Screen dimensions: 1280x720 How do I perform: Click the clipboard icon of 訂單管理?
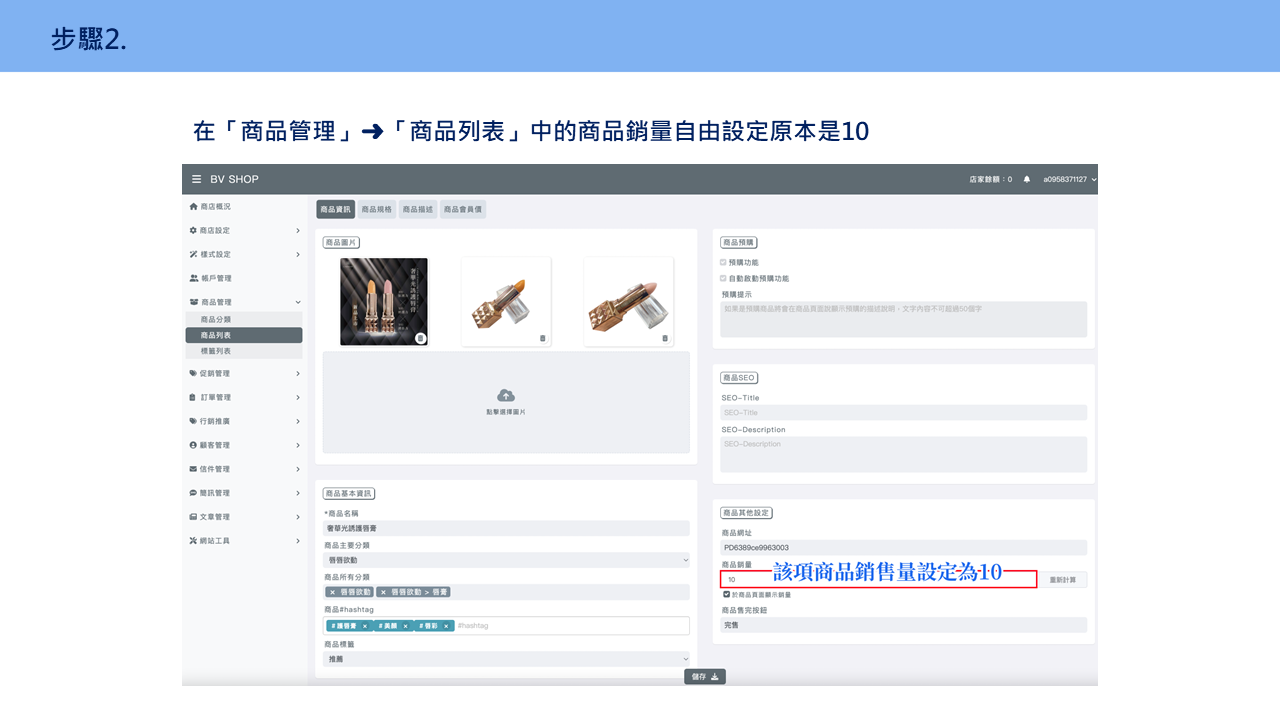(x=193, y=397)
